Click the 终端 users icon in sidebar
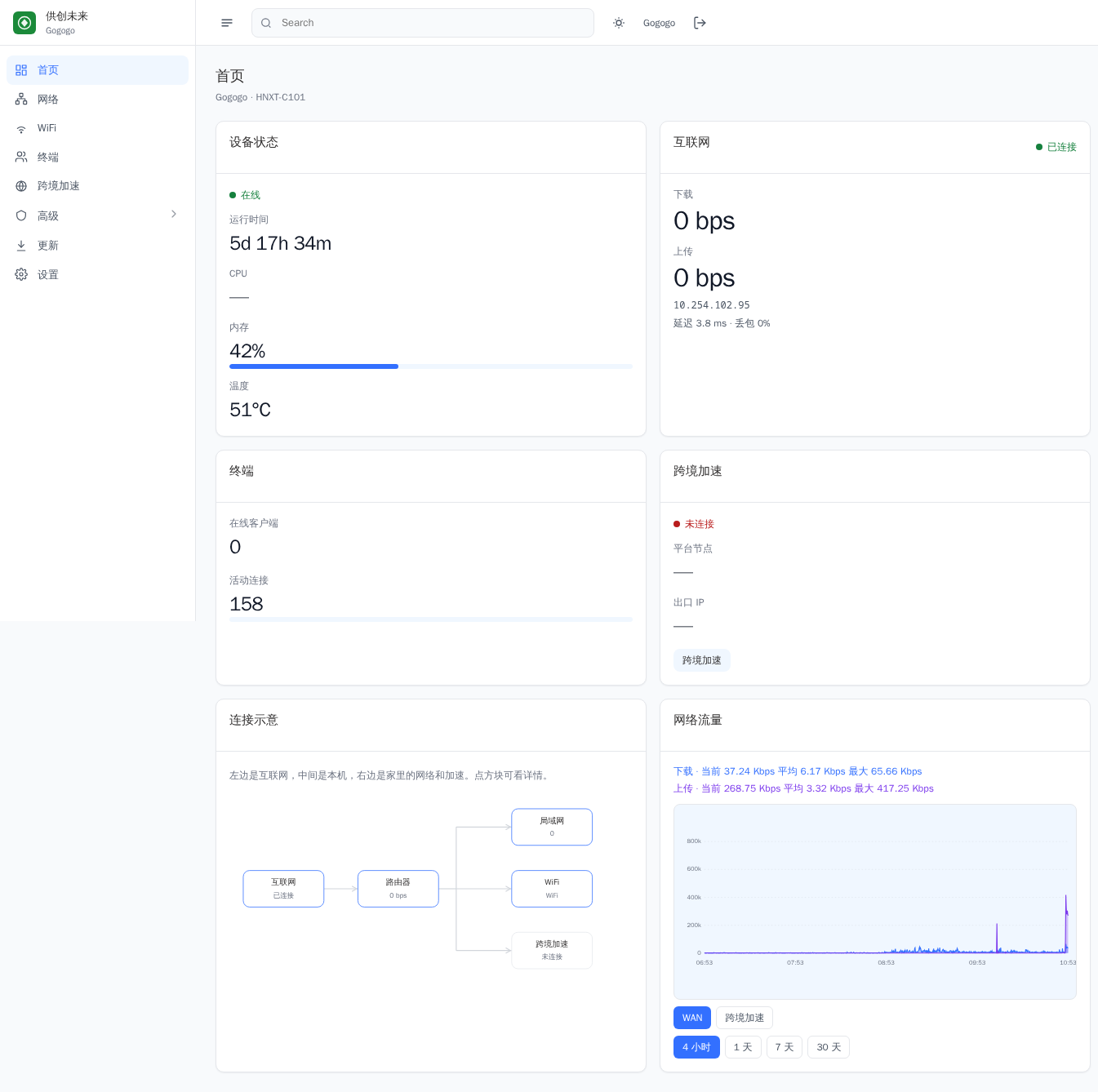Screen dimensions: 1098x1092 [21, 158]
